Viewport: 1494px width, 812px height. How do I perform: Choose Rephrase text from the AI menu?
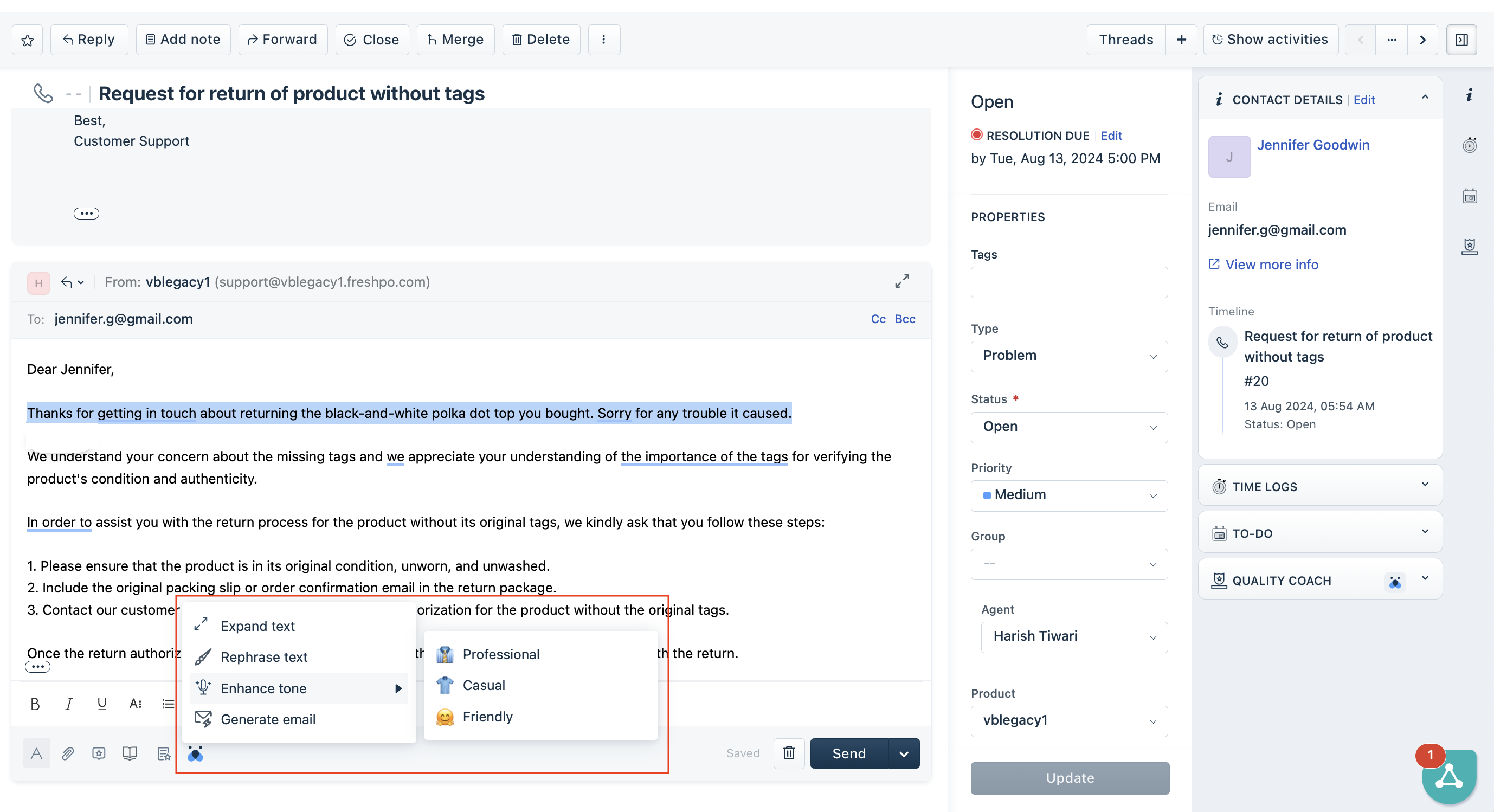[264, 656]
